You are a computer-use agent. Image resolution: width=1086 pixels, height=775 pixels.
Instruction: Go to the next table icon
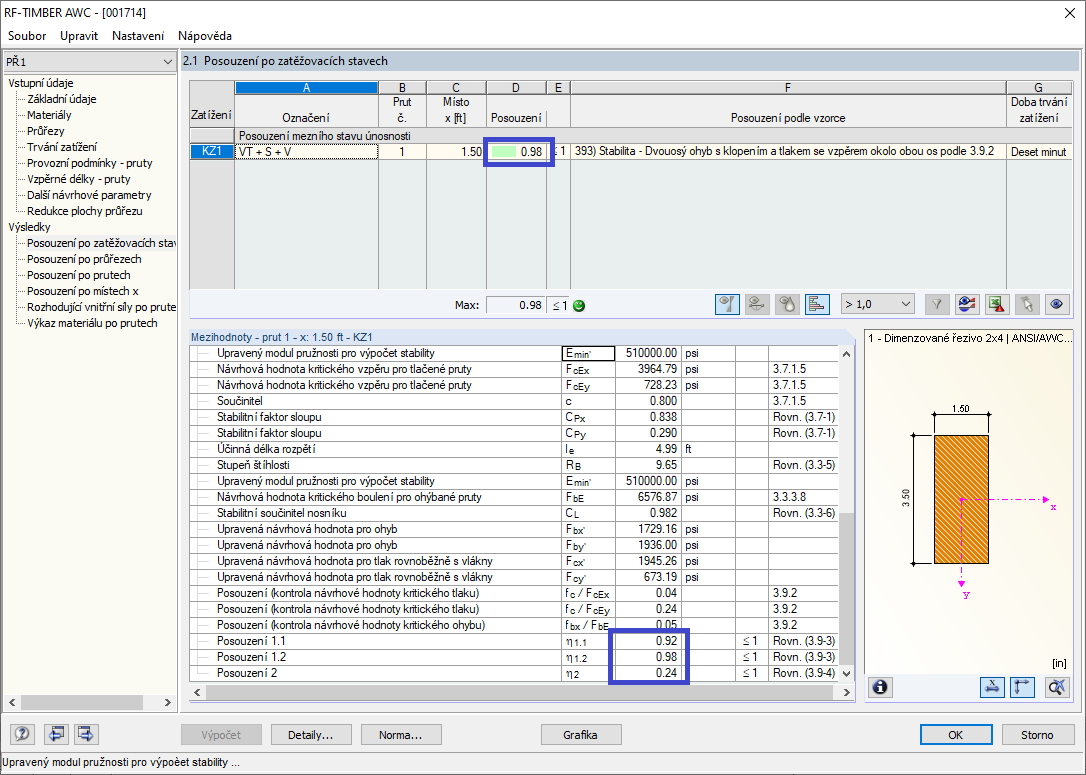tap(86, 733)
